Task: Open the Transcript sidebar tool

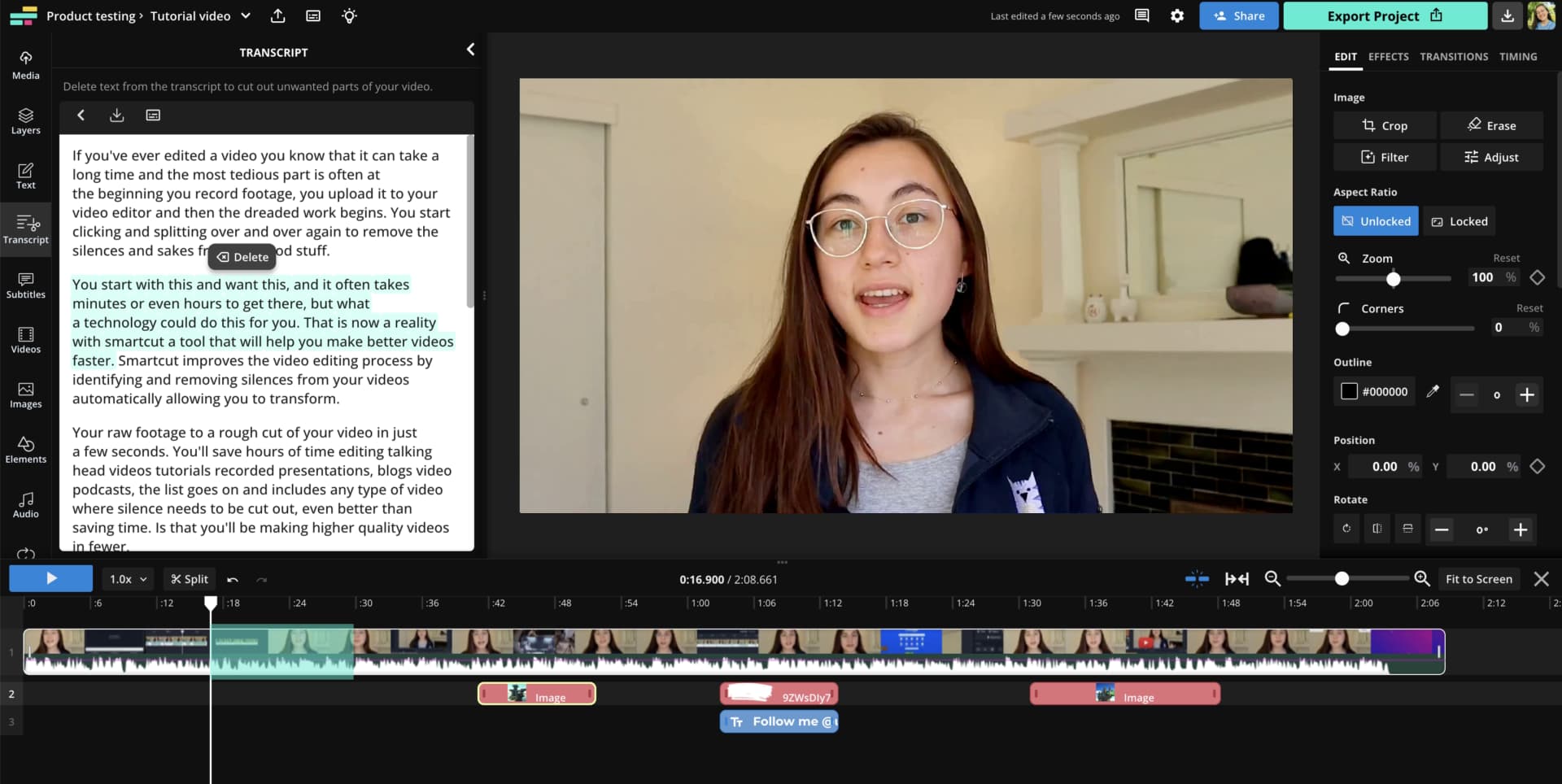Action: [x=25, y=229]
